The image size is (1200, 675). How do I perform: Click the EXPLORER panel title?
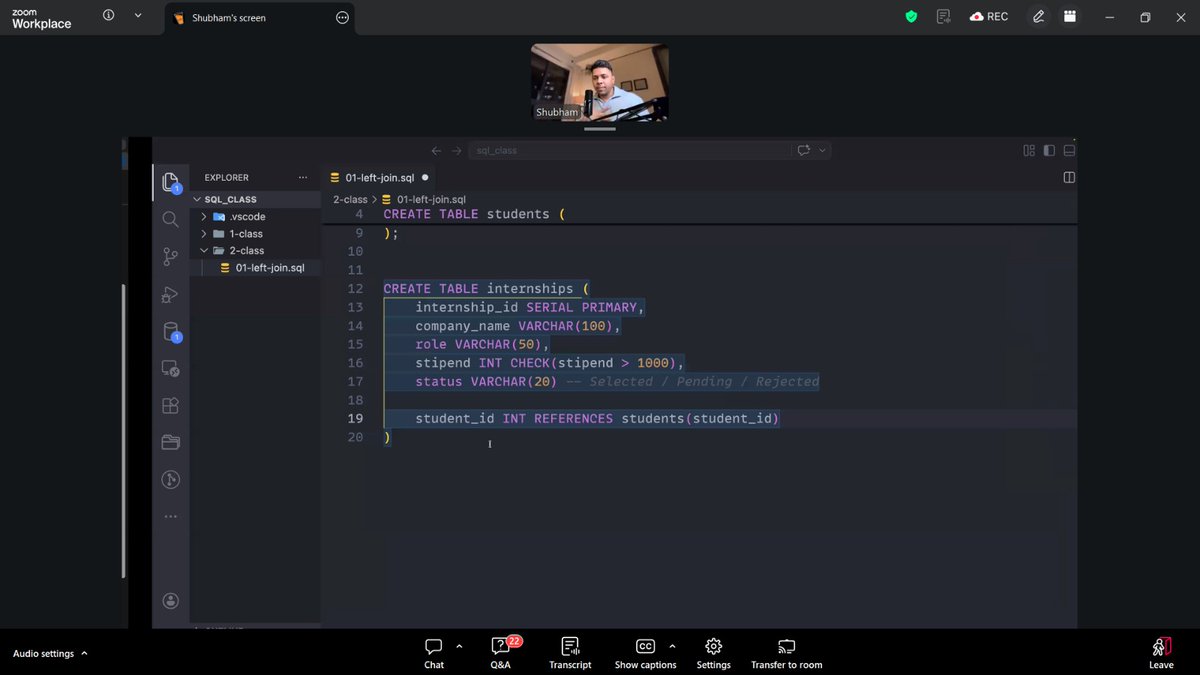[227, 178]
